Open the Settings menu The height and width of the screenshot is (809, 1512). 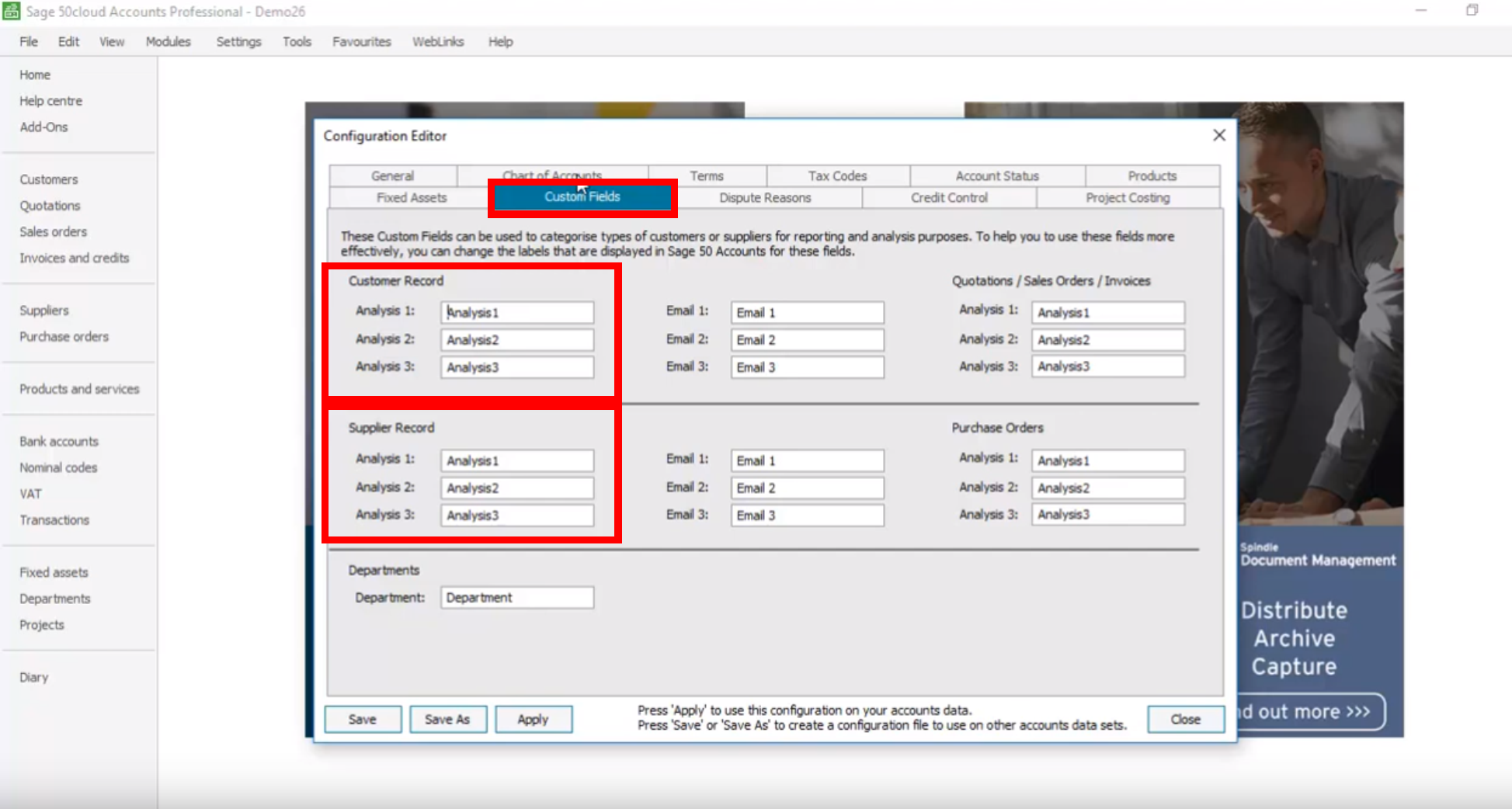pos(238,41)
